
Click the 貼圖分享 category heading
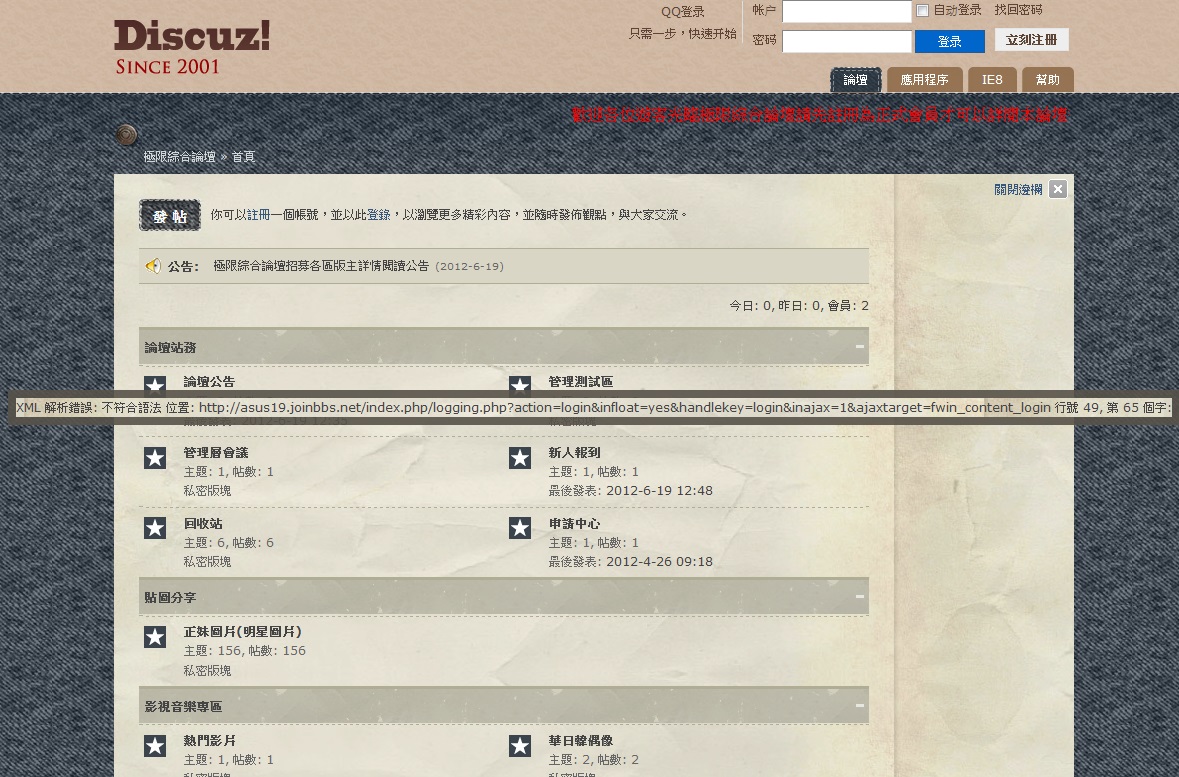170,596
